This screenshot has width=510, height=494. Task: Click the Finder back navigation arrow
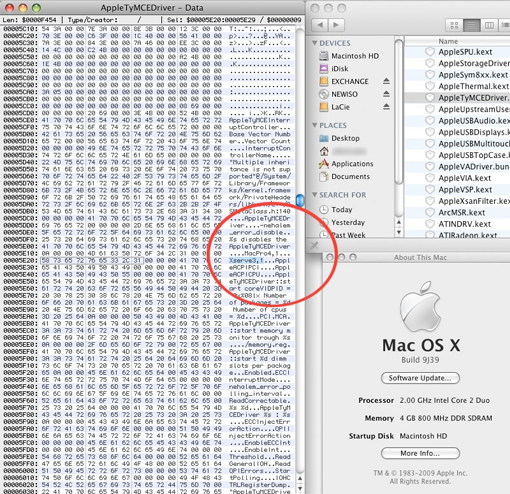coord(320,25)
